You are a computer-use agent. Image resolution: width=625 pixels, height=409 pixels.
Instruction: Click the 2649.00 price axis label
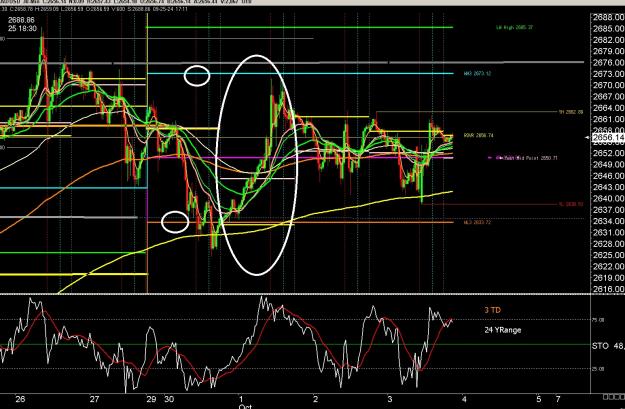609,164
